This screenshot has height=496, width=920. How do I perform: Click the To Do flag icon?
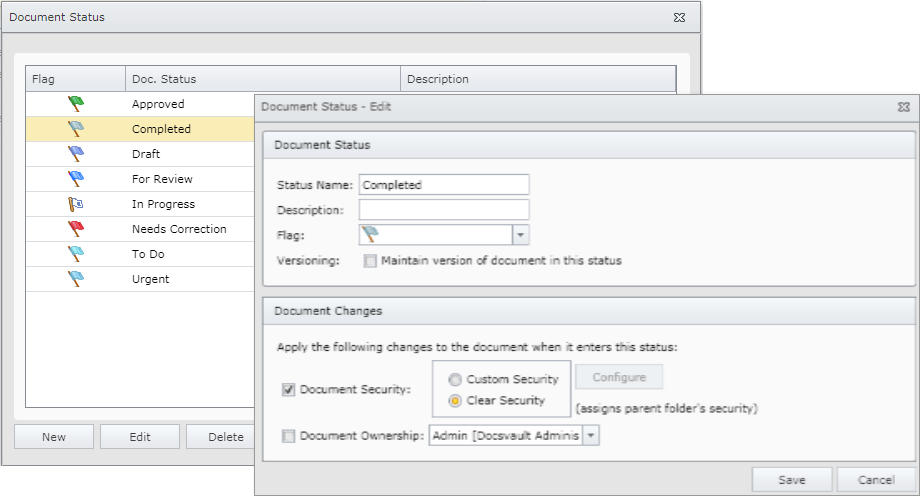pyautogui.click(x=76, y=254)
